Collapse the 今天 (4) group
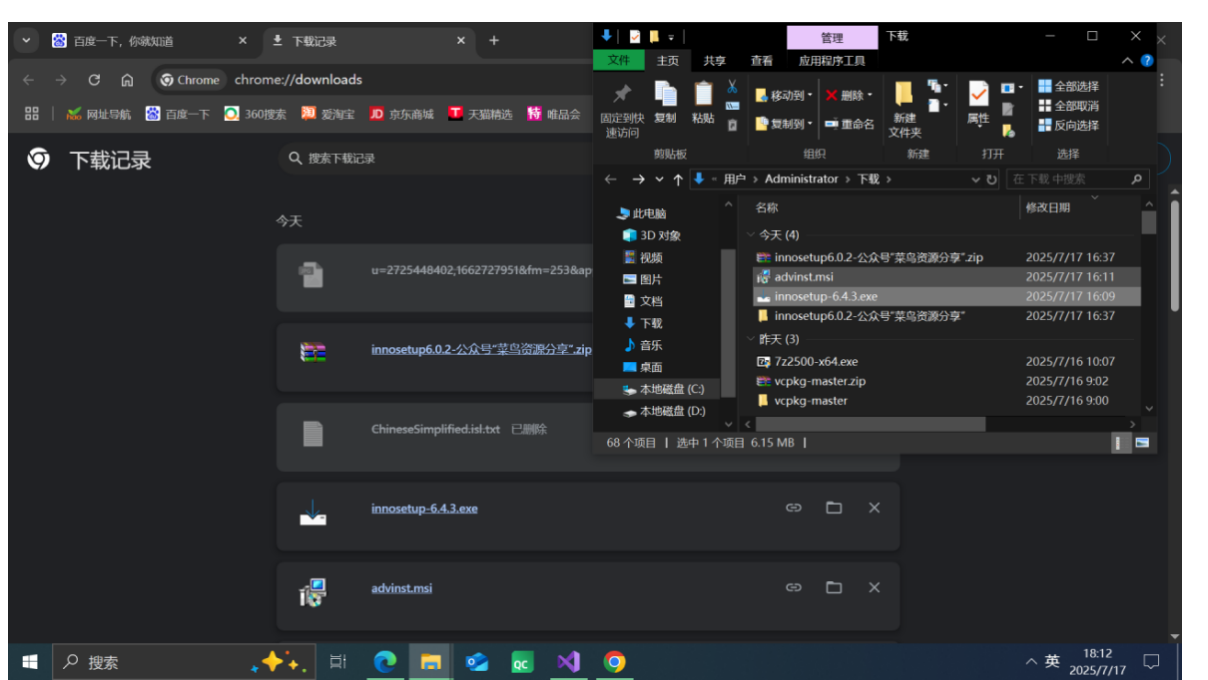The width and height of the screenshot is (1208, 680). (x=751, y=235)
